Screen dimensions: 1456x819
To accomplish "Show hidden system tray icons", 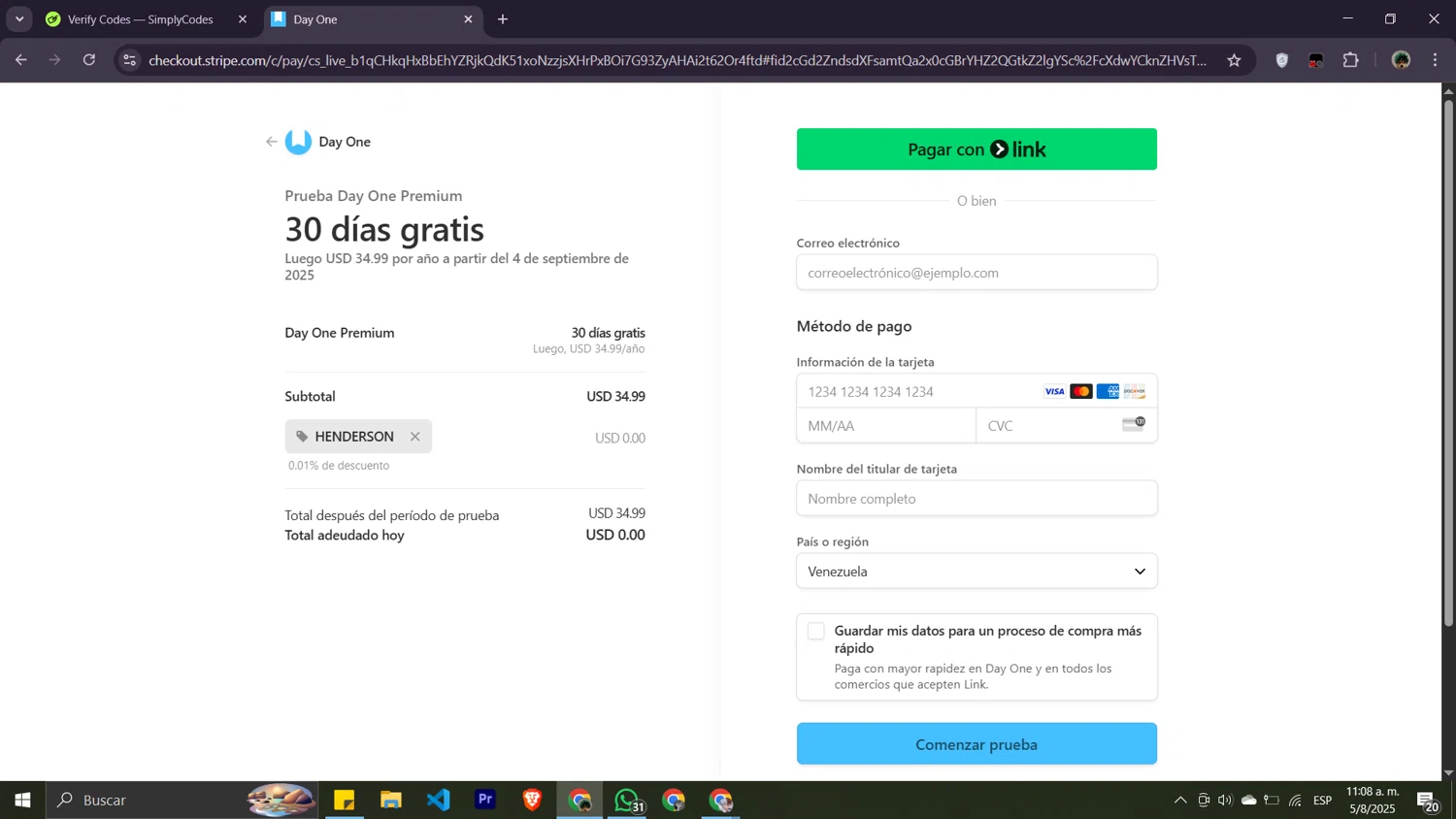I will coord(1180,801).
